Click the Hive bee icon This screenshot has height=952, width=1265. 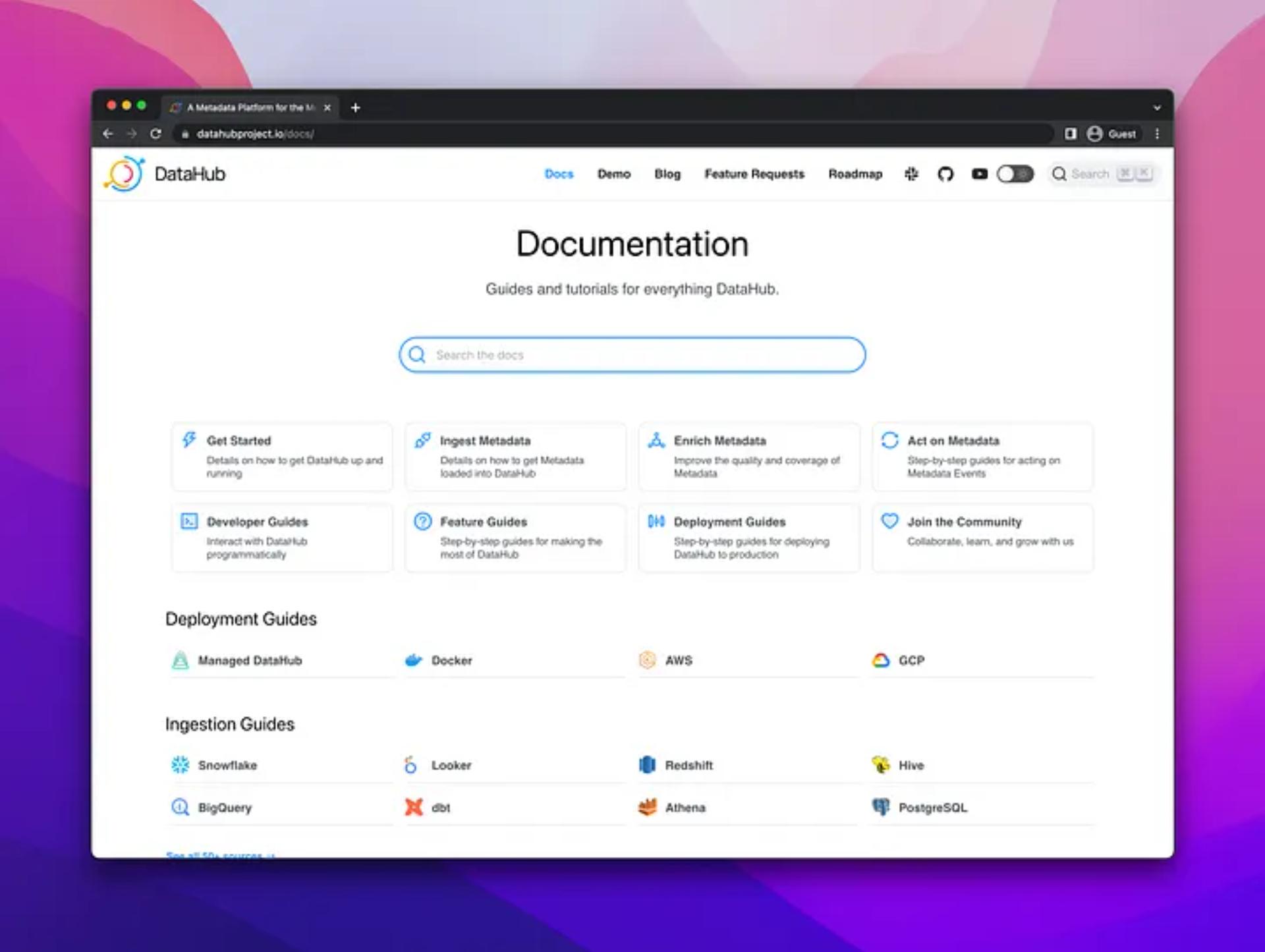tap(880, 764)
